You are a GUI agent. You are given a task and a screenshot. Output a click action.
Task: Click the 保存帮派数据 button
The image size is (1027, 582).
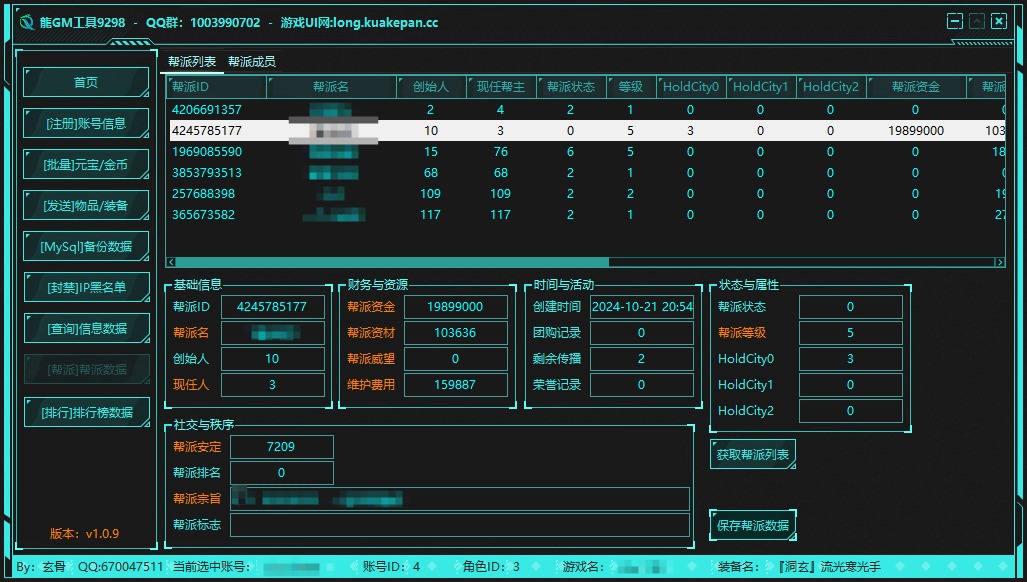pos(753,525)
